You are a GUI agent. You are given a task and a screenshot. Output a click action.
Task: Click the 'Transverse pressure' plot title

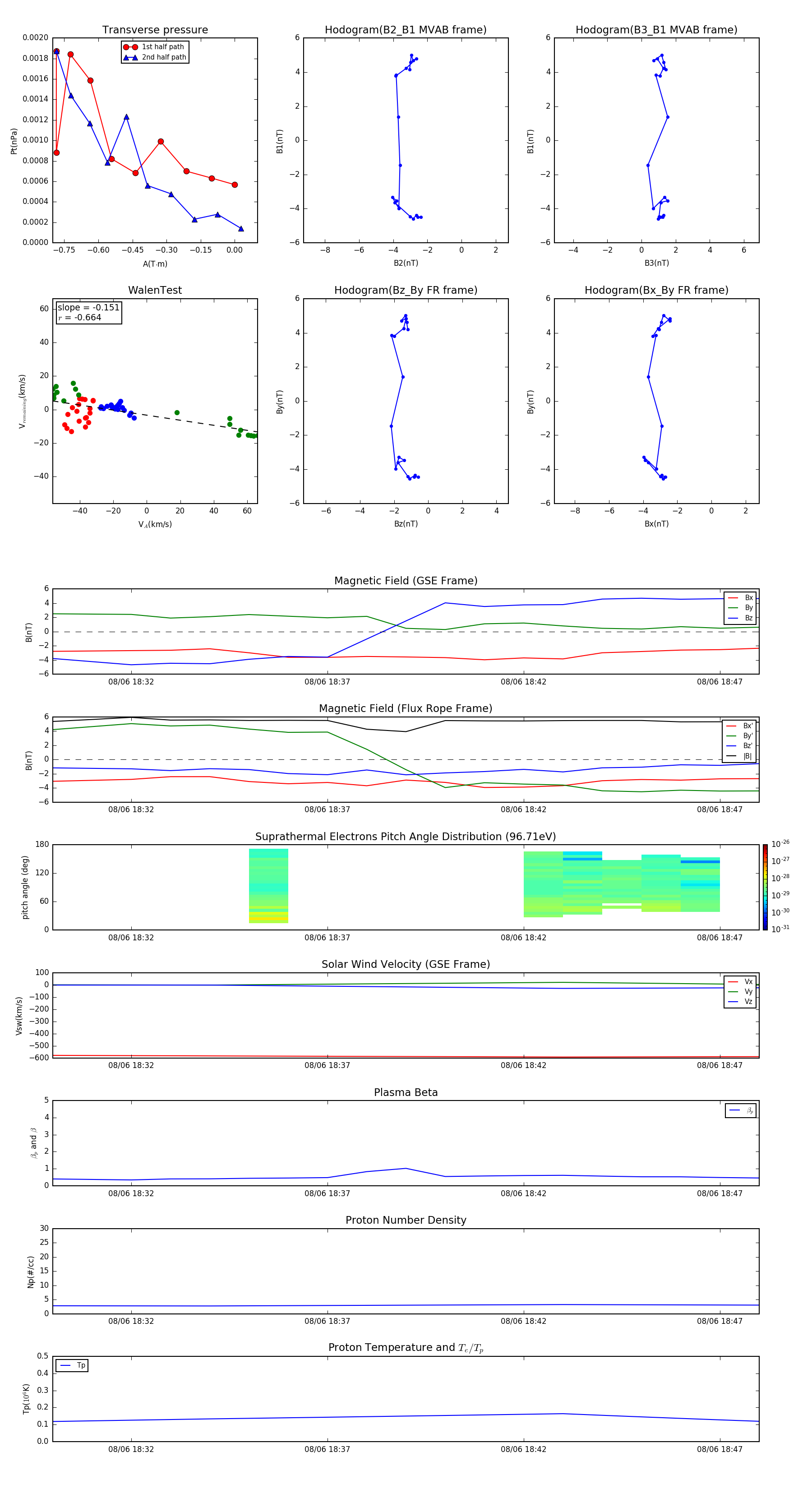155,30
